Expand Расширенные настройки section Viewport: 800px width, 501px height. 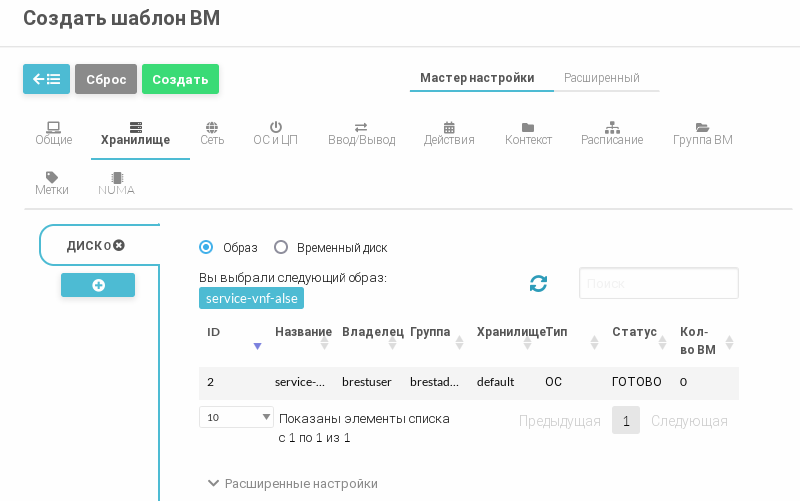click(x=292, y=483)
